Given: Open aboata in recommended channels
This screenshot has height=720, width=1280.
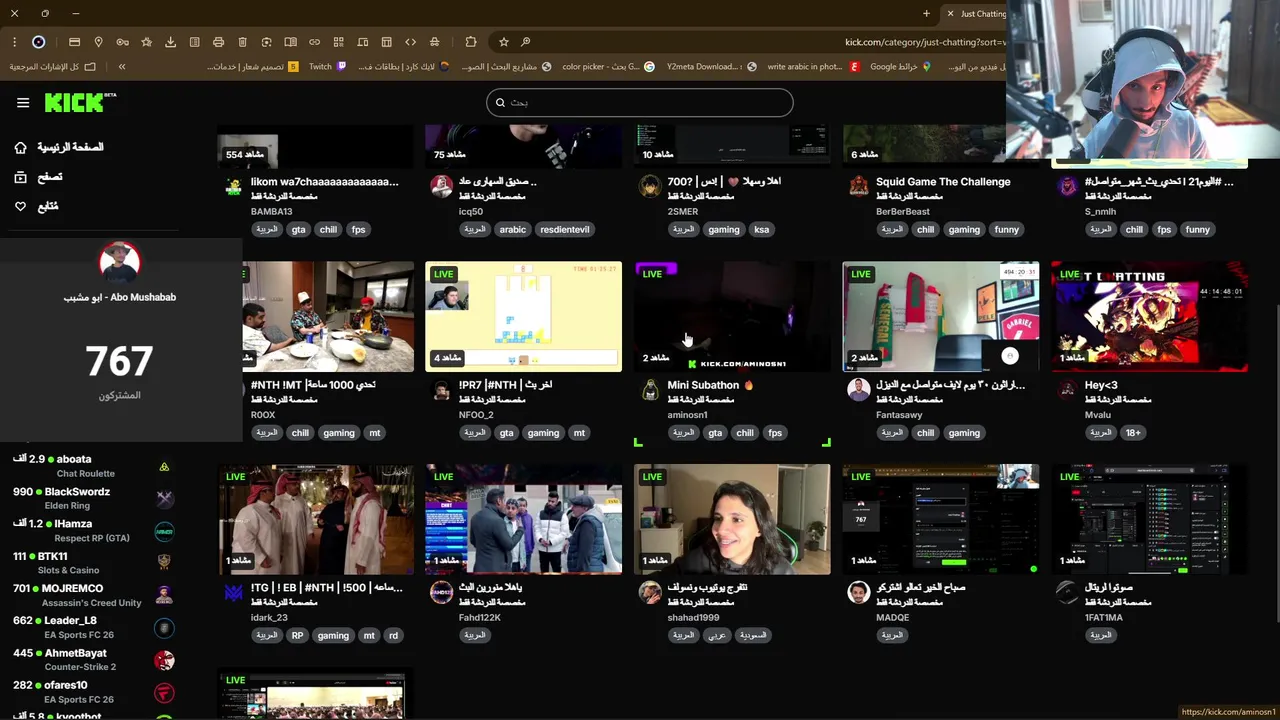Looking at the screenshot, I should pyautogui.click(x=92, y=465).
